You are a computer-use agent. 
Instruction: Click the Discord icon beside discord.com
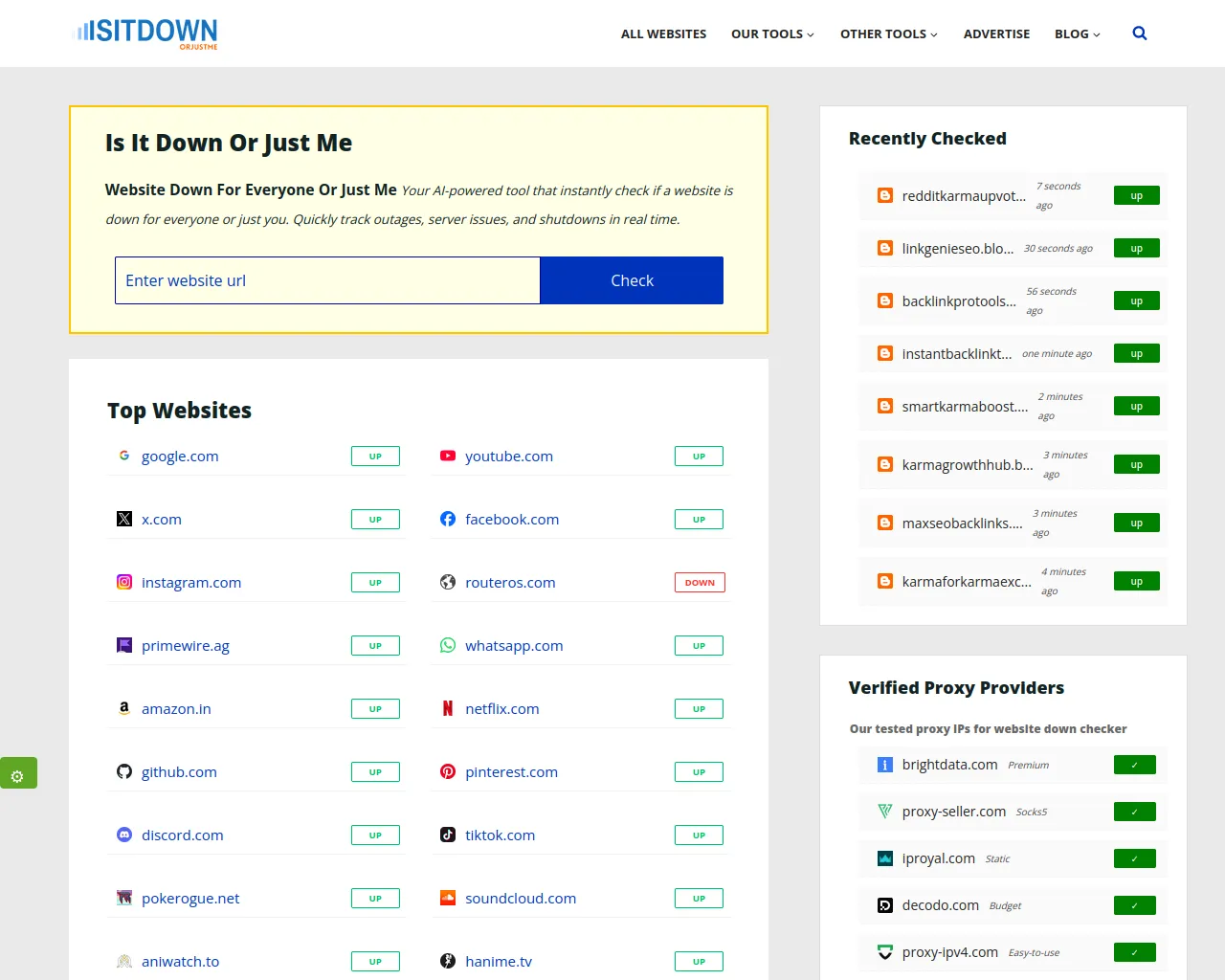[124, 835]
